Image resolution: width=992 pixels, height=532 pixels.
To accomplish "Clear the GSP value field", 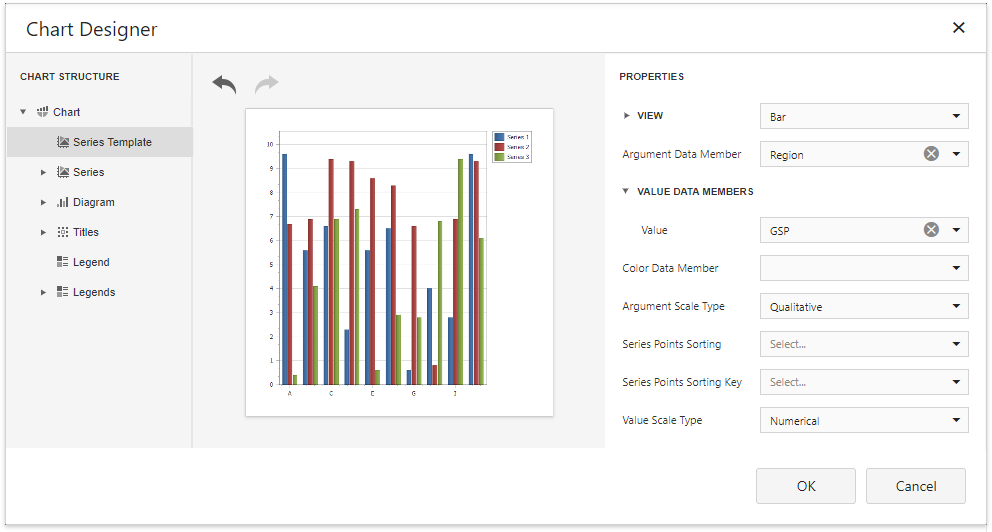I will 931,230.
